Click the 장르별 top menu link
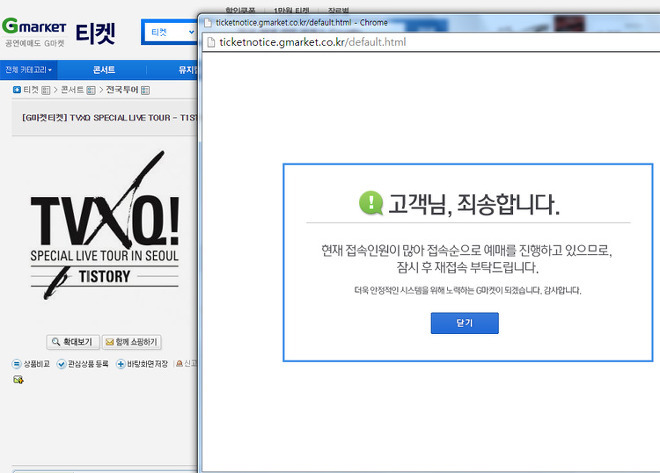 click(x=338, y=10)
